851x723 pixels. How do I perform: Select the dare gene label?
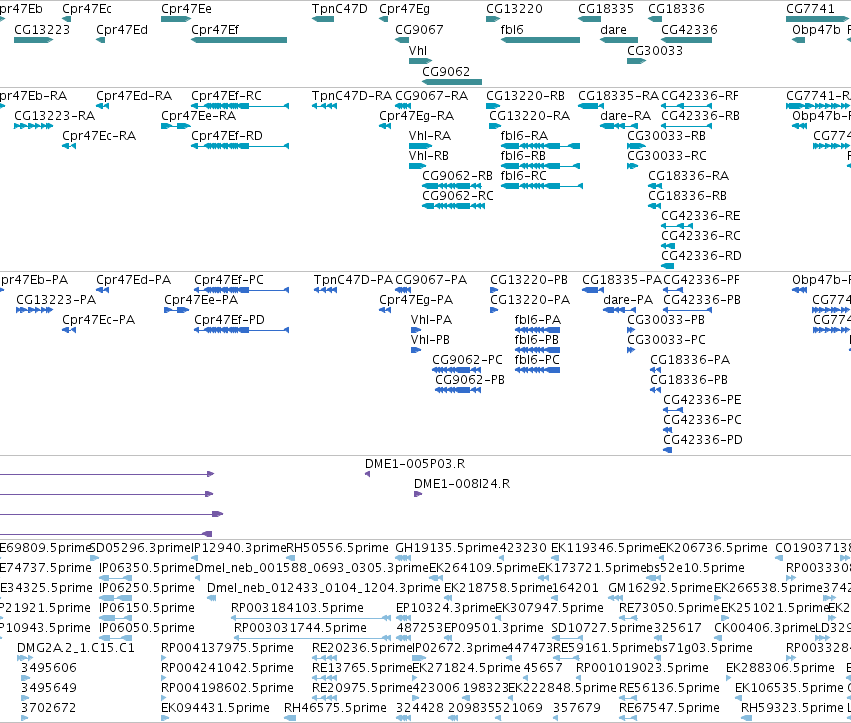click(613, 30)
